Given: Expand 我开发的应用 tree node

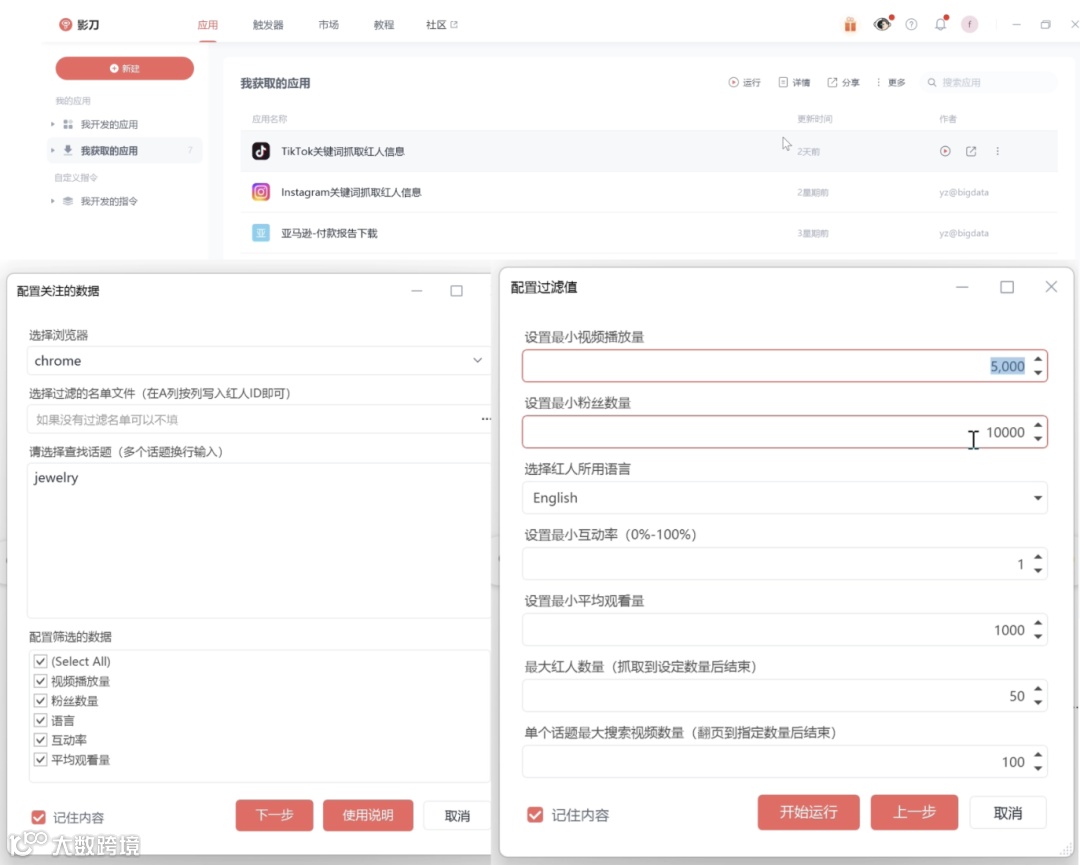Looking at the screenshot, I should 52,124.
